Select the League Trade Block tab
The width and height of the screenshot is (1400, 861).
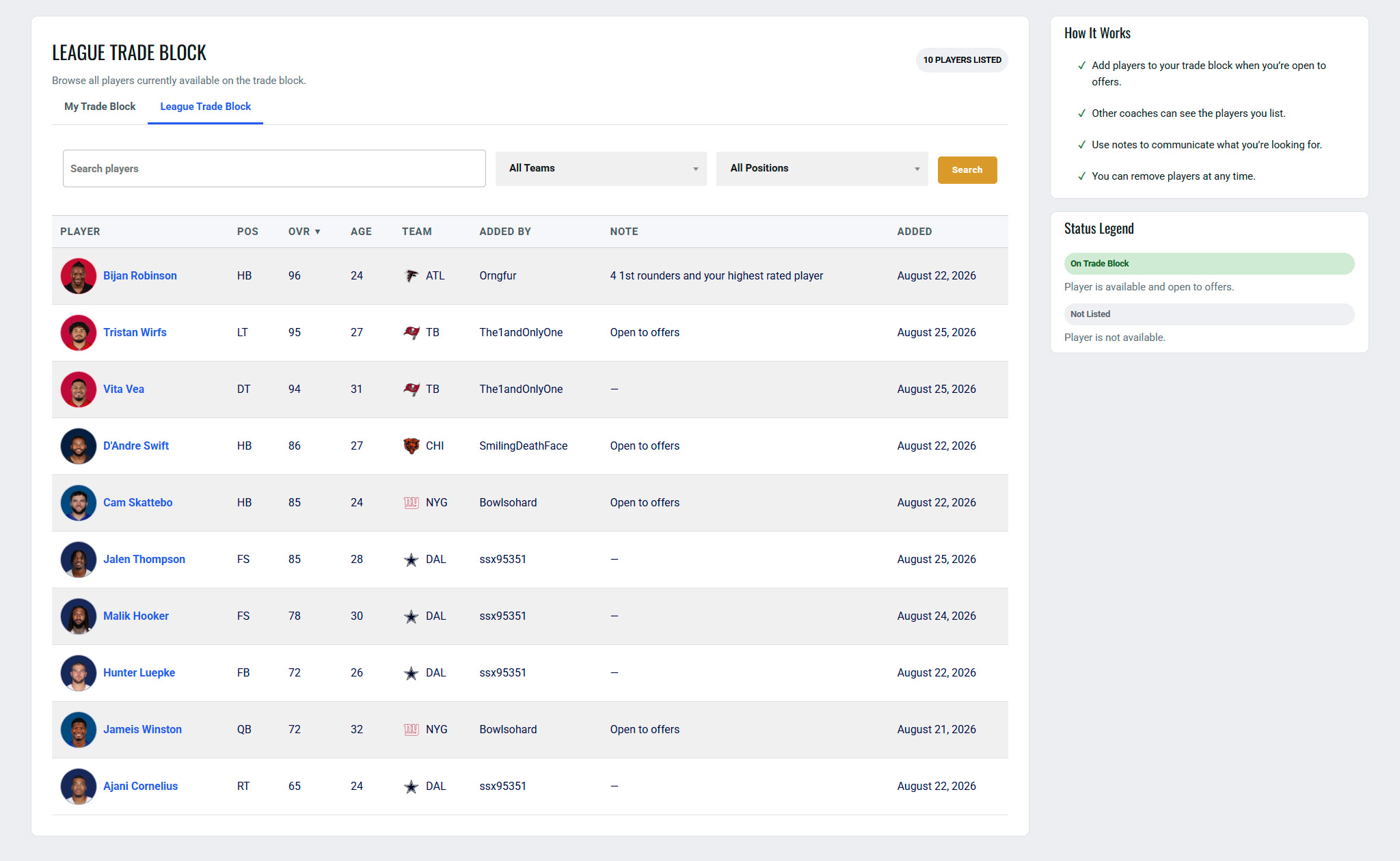click(205, 107)
